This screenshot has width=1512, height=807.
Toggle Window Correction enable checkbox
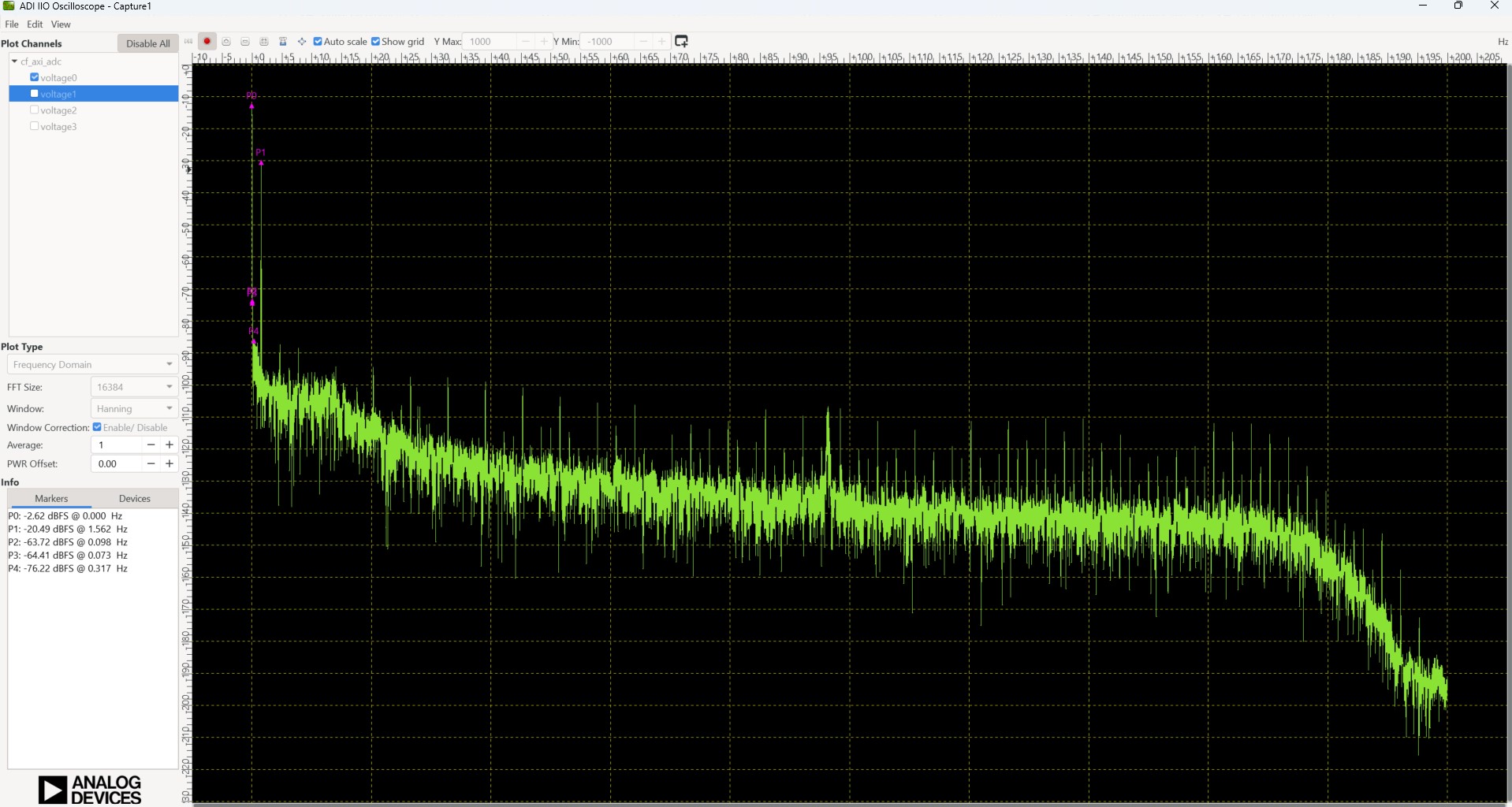click(97, 427)
